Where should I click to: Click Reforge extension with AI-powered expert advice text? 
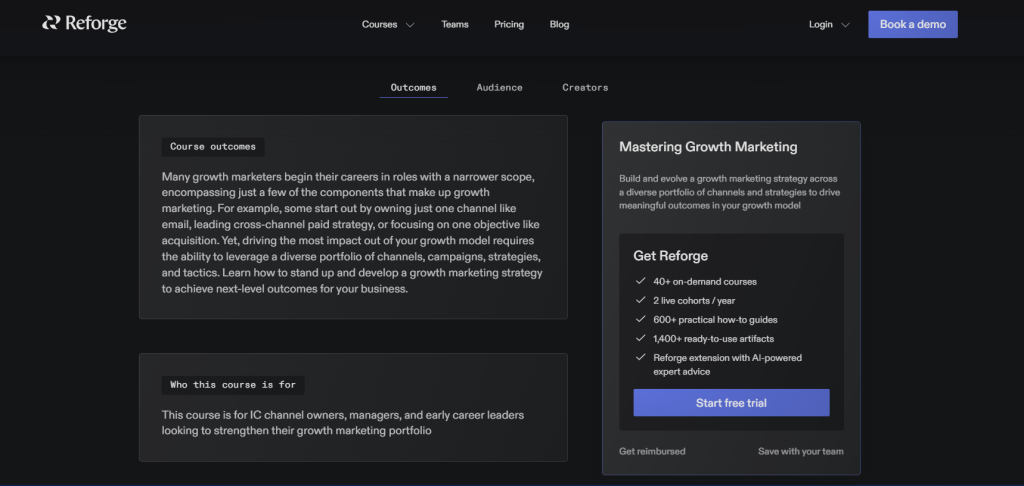(x=728, y=364)
